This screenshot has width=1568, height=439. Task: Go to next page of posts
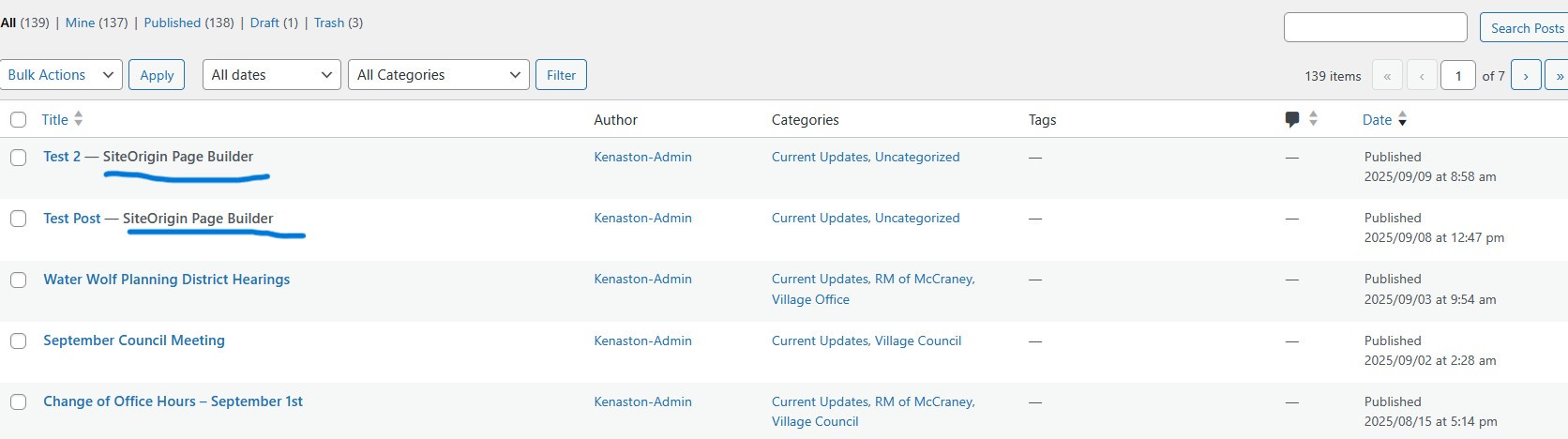1526,76
